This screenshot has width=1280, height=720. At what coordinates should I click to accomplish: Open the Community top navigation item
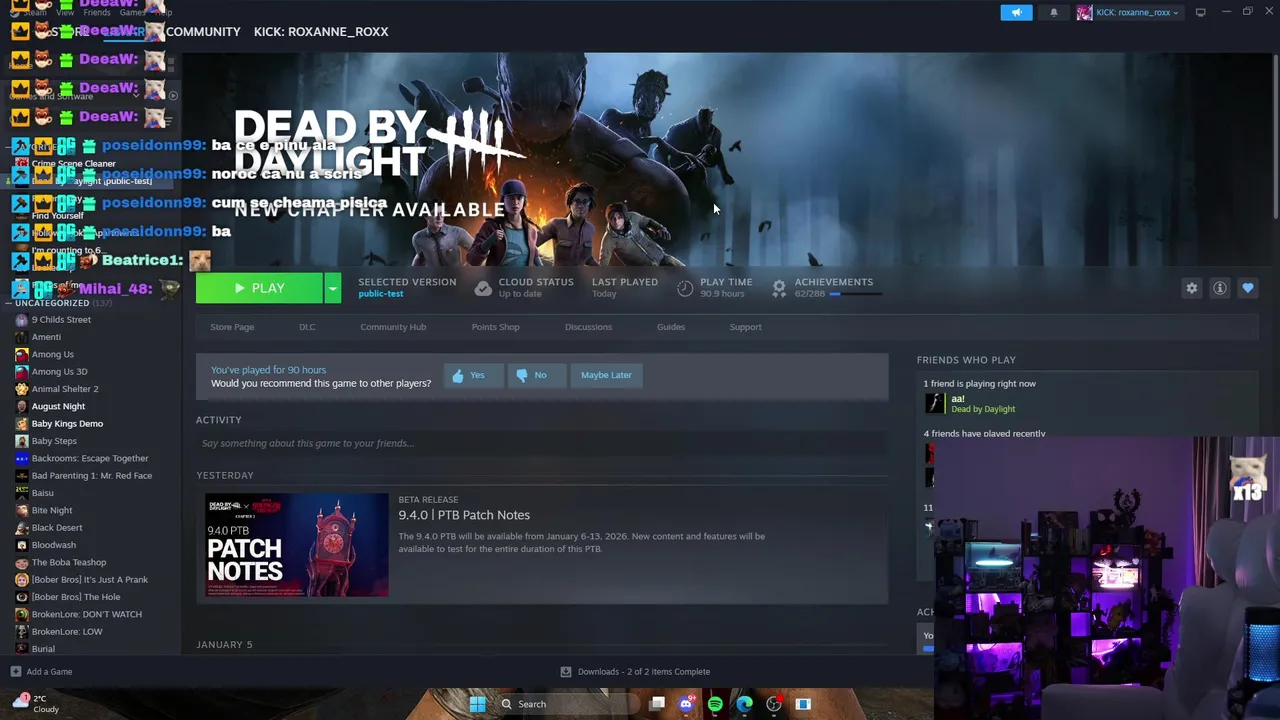point(203,32)
